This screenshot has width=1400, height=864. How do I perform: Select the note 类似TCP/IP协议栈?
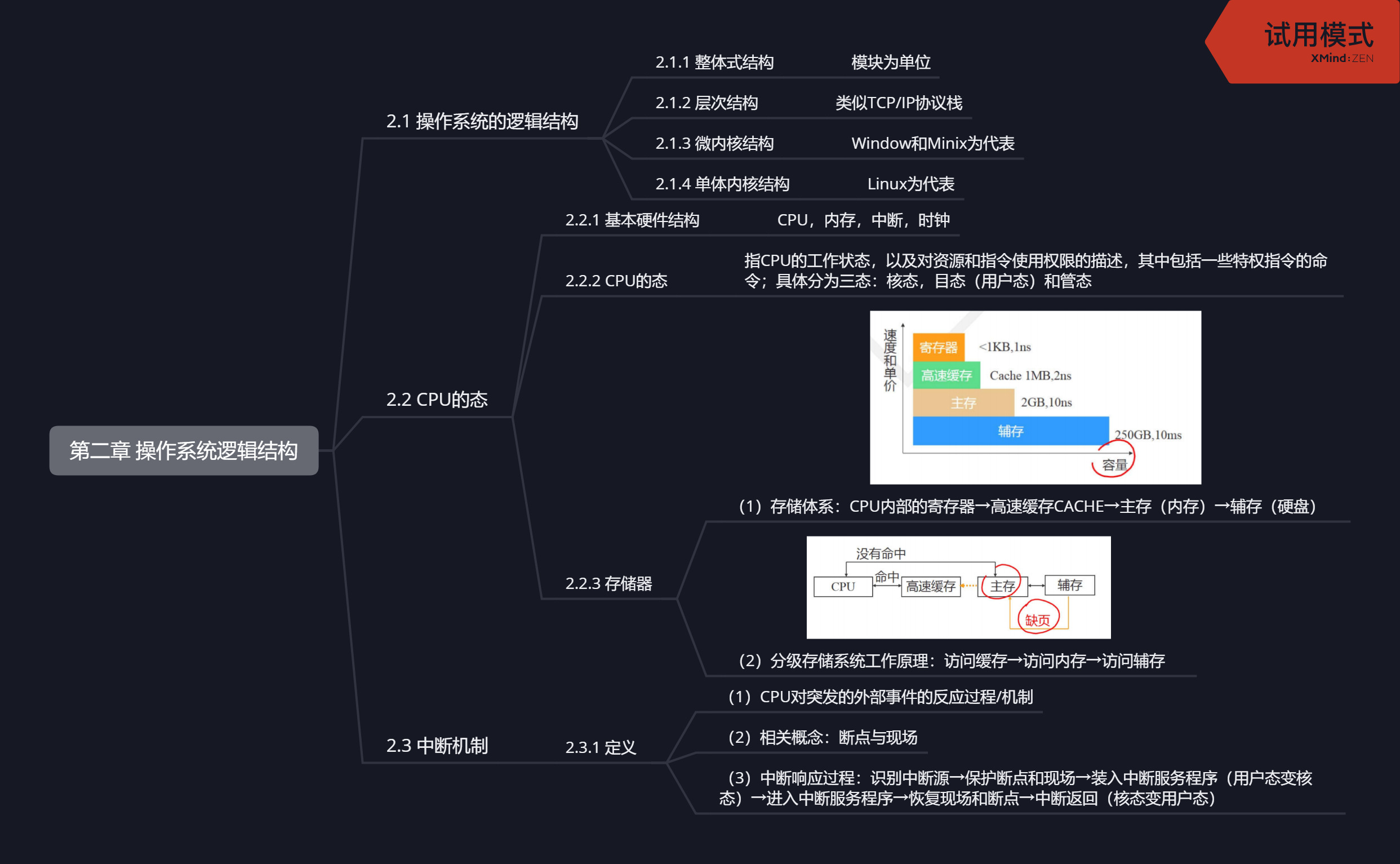pyautogui.click(x=899, y=103)
